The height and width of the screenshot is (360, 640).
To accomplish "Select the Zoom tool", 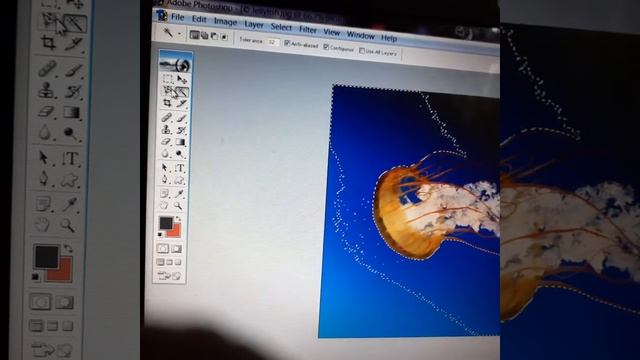I will click(178, 205).
